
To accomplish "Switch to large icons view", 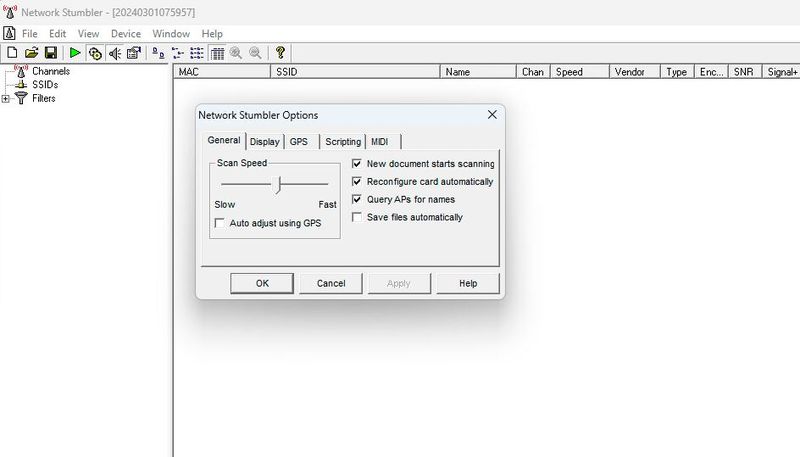I will point(158,53).
